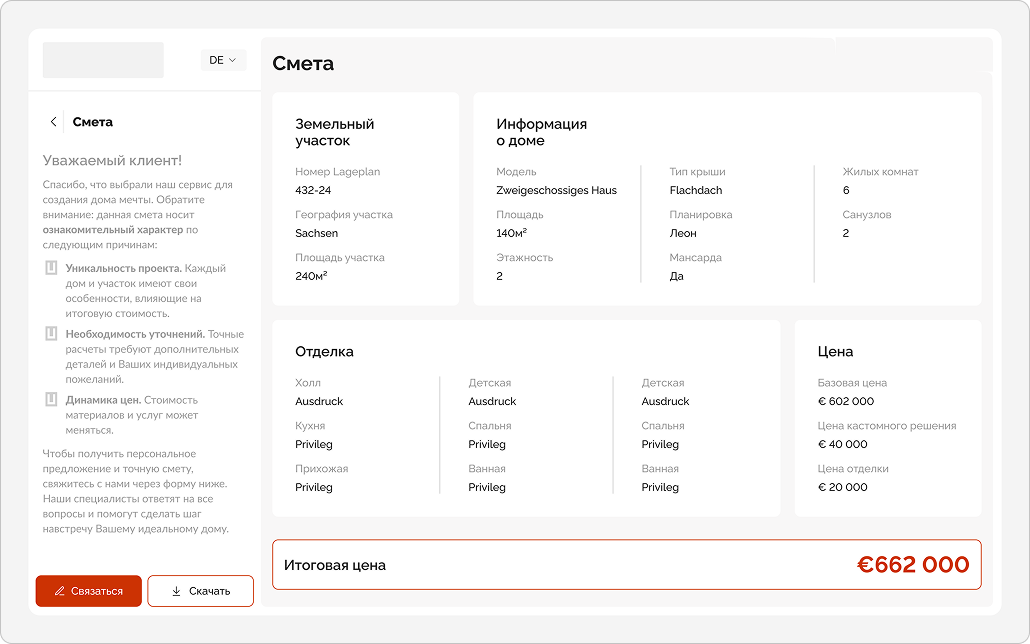Click the bullet icon beside Уникальность проекта
This screenshot has height=644, width=1030.
(51, 268)
